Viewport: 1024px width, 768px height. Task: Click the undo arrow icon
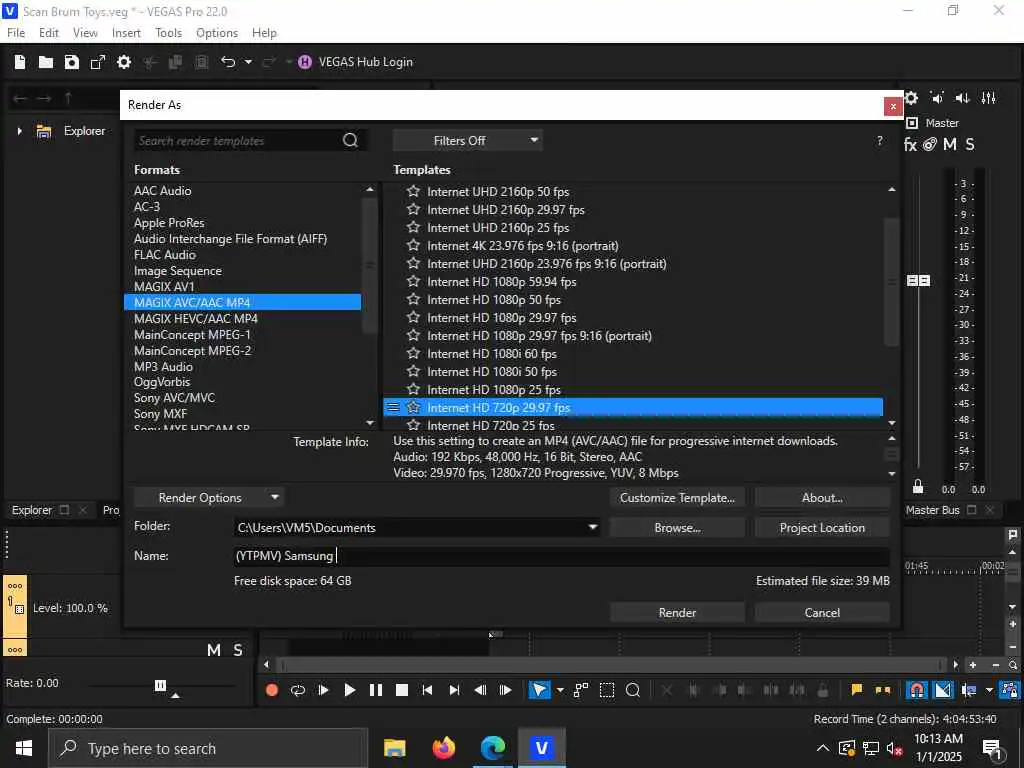pyautogui.click(x=228, y=62)
